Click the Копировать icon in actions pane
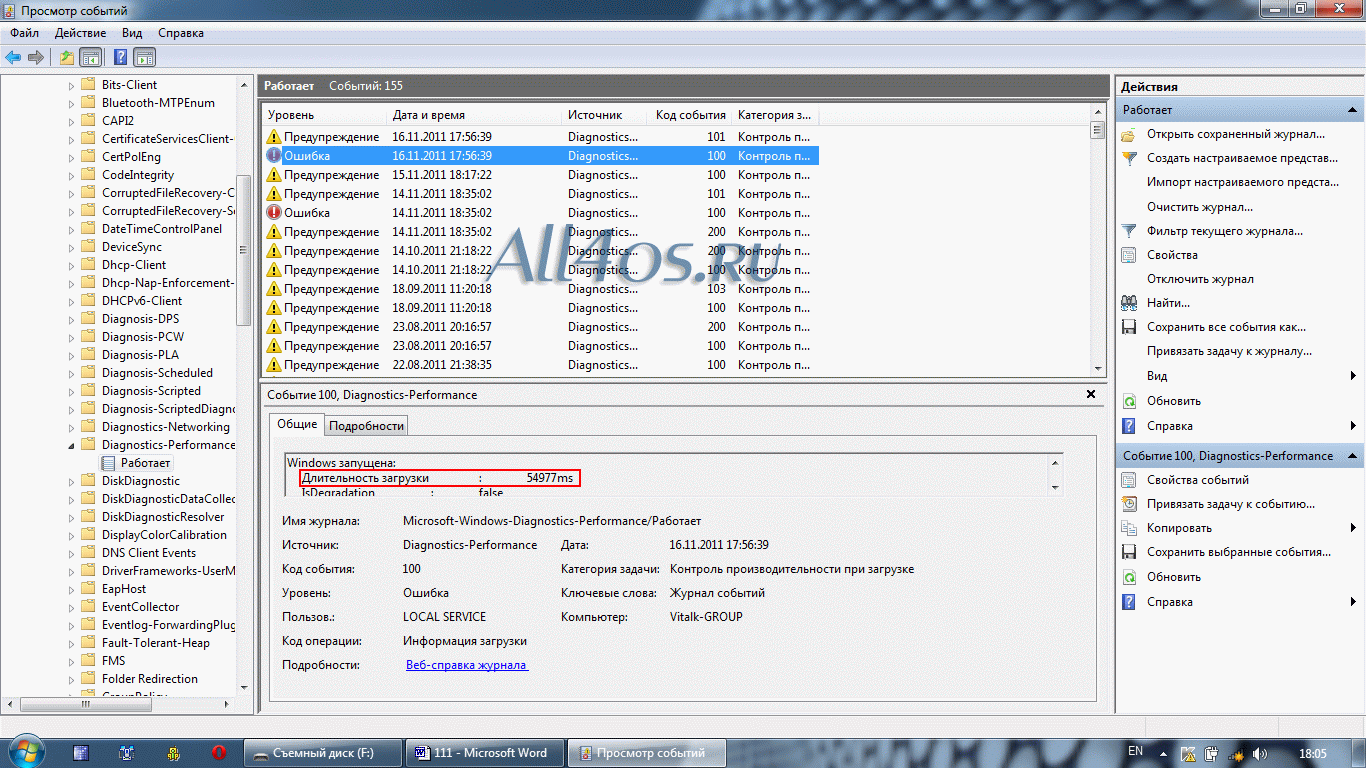This screenshot has width=1366, height=768. (x=1129, y=528)
